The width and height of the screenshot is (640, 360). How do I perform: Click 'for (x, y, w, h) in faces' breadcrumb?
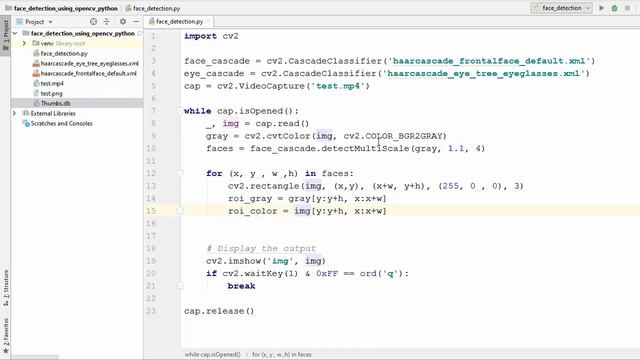pyautogui.click(x=282, y=354)
